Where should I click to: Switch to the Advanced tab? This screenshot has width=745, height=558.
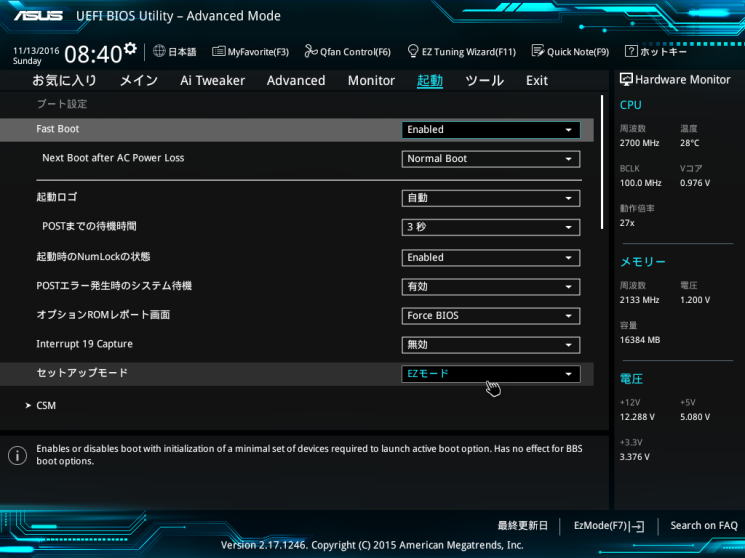click(x=296, y=80)
